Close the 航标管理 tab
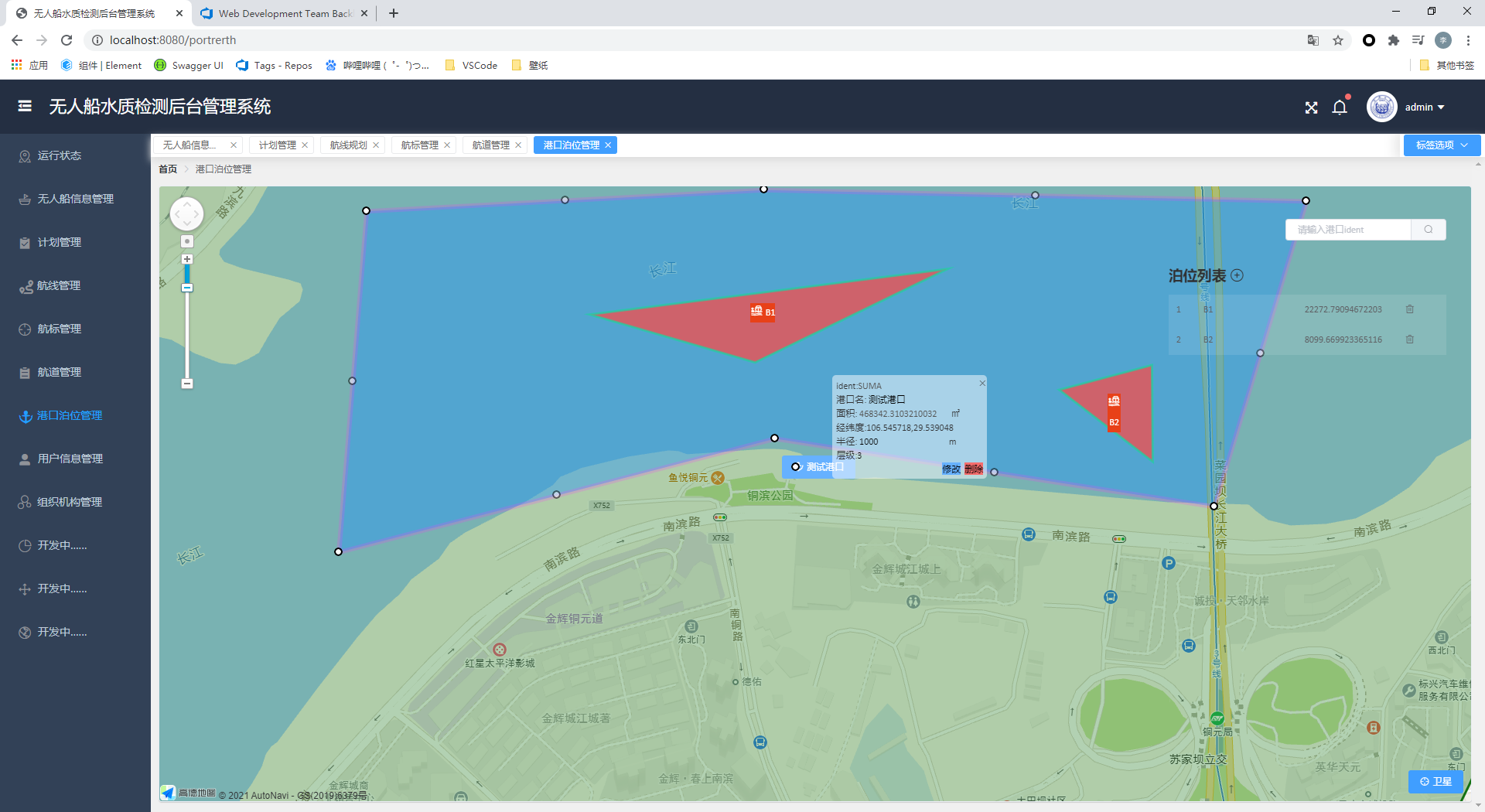 coord(447,145)
